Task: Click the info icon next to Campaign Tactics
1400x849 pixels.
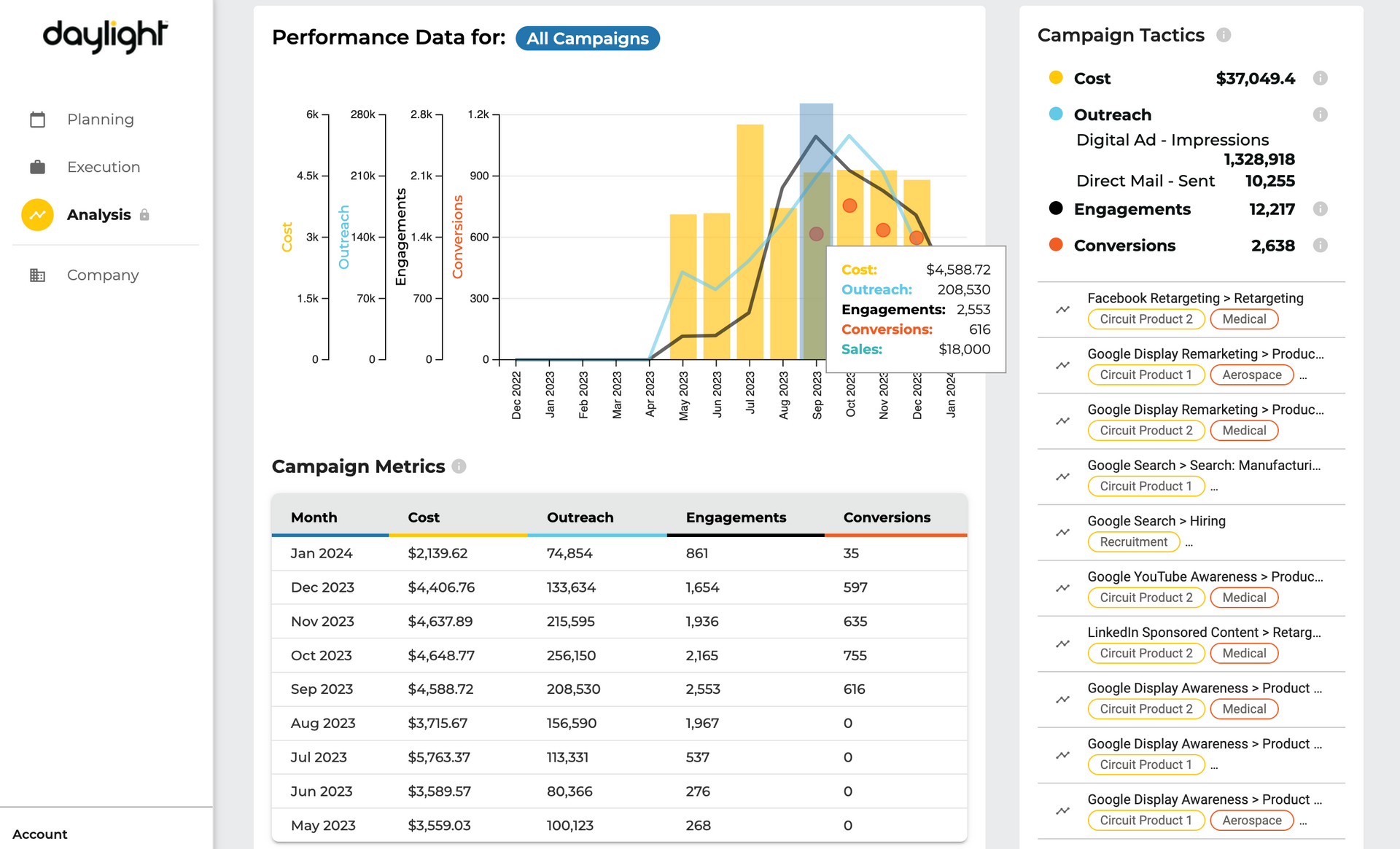Action: [1224, 35]
